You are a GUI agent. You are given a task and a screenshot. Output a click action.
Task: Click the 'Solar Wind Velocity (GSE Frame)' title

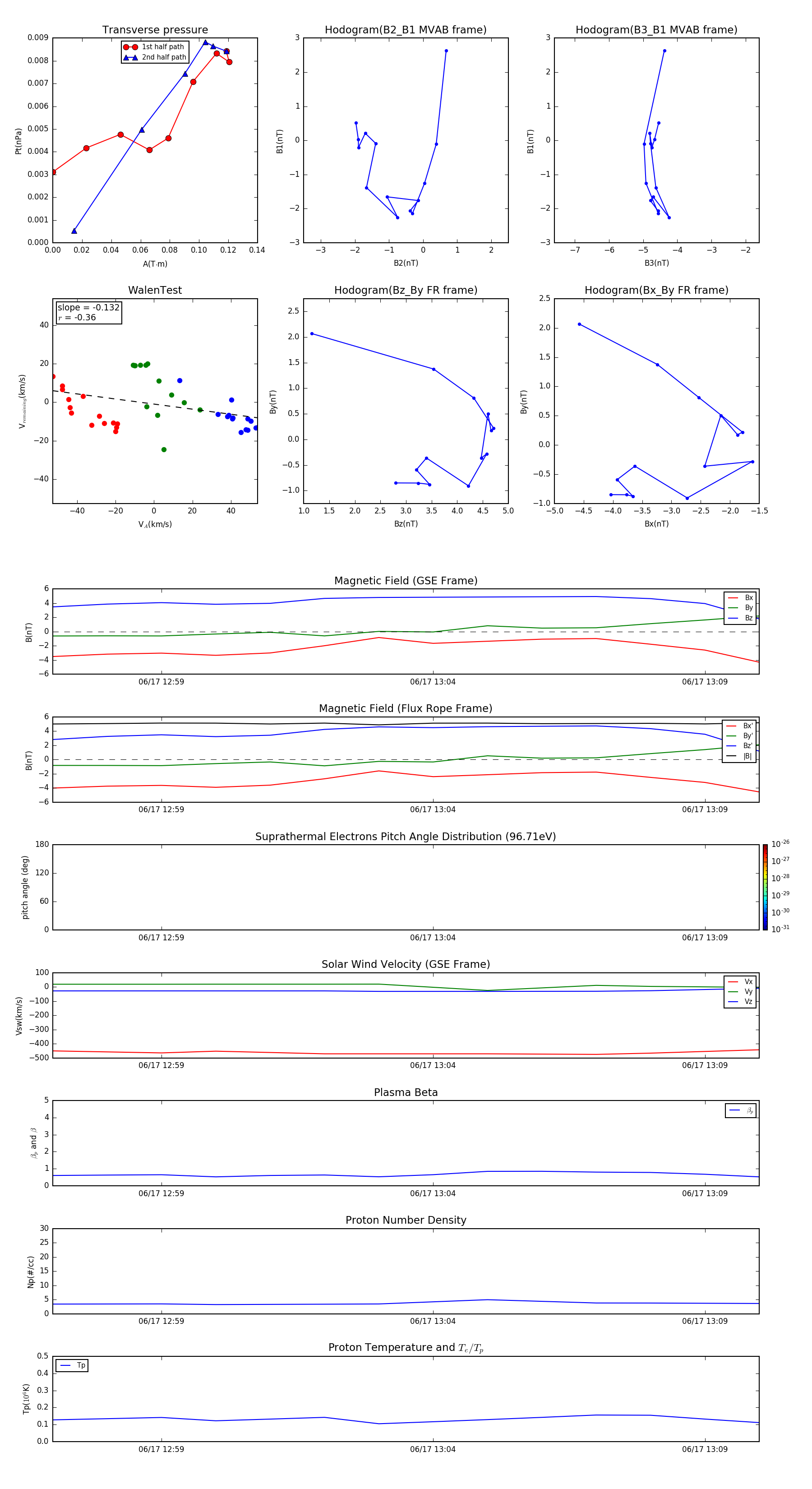(x=406, y=964)
